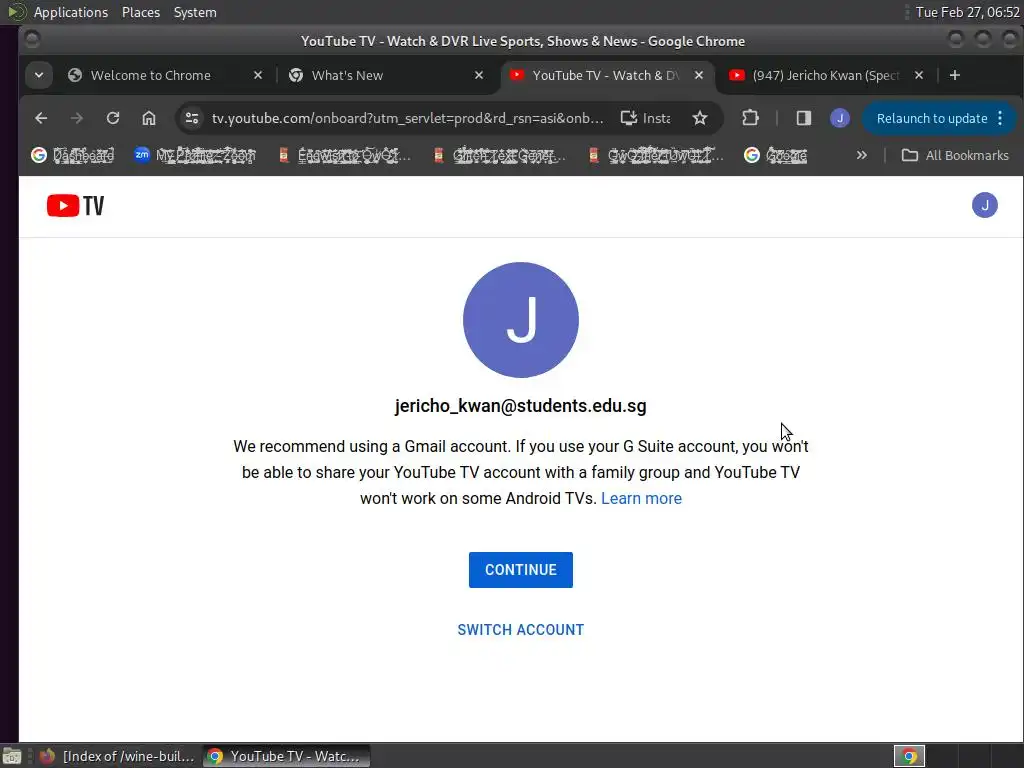The width and height of the screenshot is (1024, 768).
Task: Toggle the Chrome side panel
Action: [803, 118]
